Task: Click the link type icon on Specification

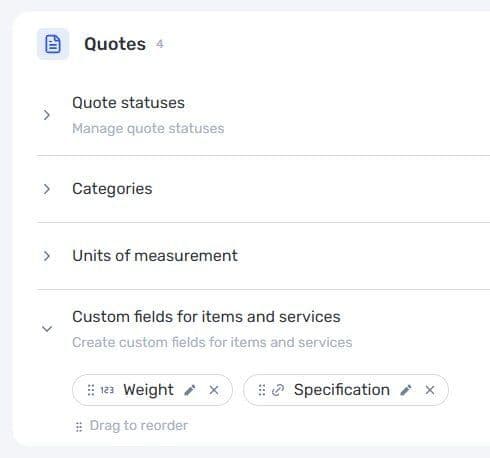Action: (278, 390)
